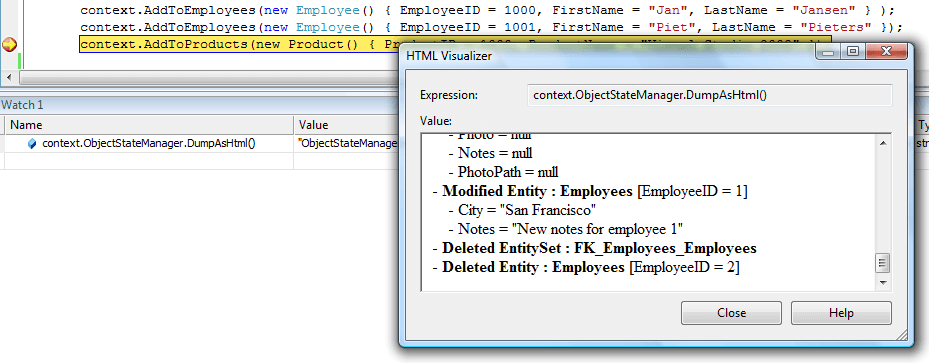
Task: Click the "ObjectStateManage" value cell
Action: pos(347,143)
